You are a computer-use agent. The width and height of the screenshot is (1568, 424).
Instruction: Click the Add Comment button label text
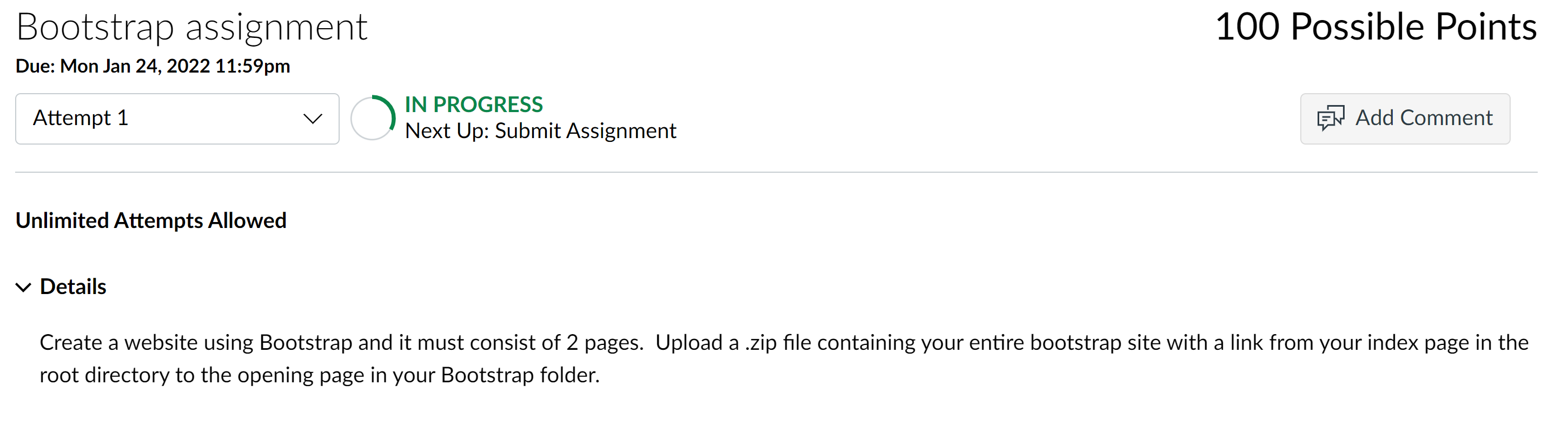(x=1424, y=118)
